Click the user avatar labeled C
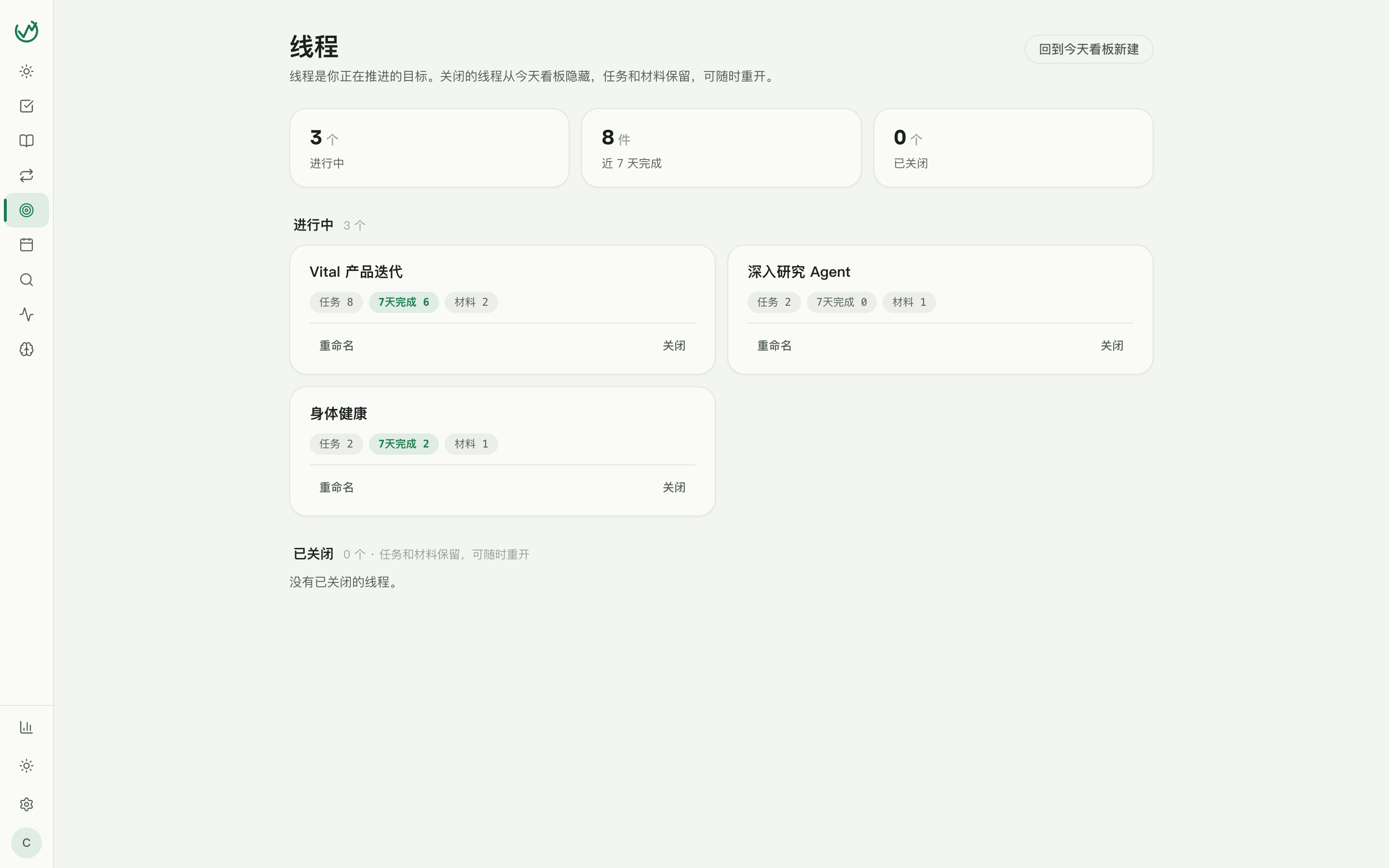This screenshot has width=1389, height=868. click(x=27, y=843)
